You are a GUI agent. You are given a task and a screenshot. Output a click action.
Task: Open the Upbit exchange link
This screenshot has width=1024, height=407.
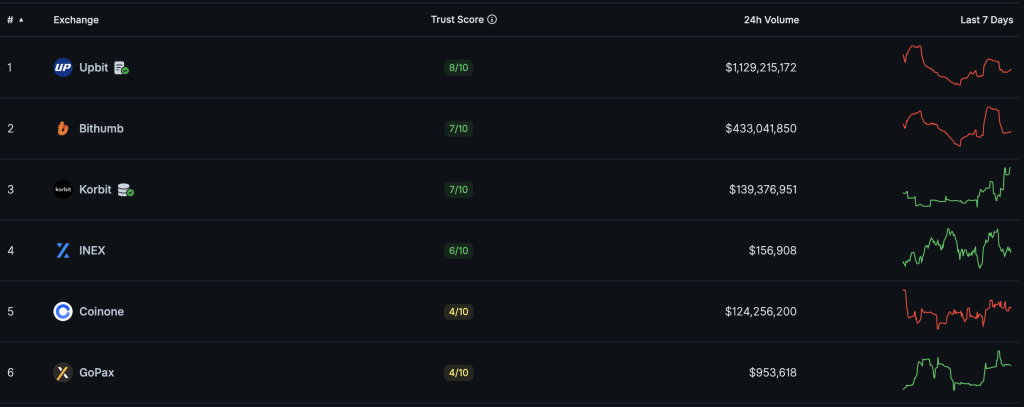(93, 68)
